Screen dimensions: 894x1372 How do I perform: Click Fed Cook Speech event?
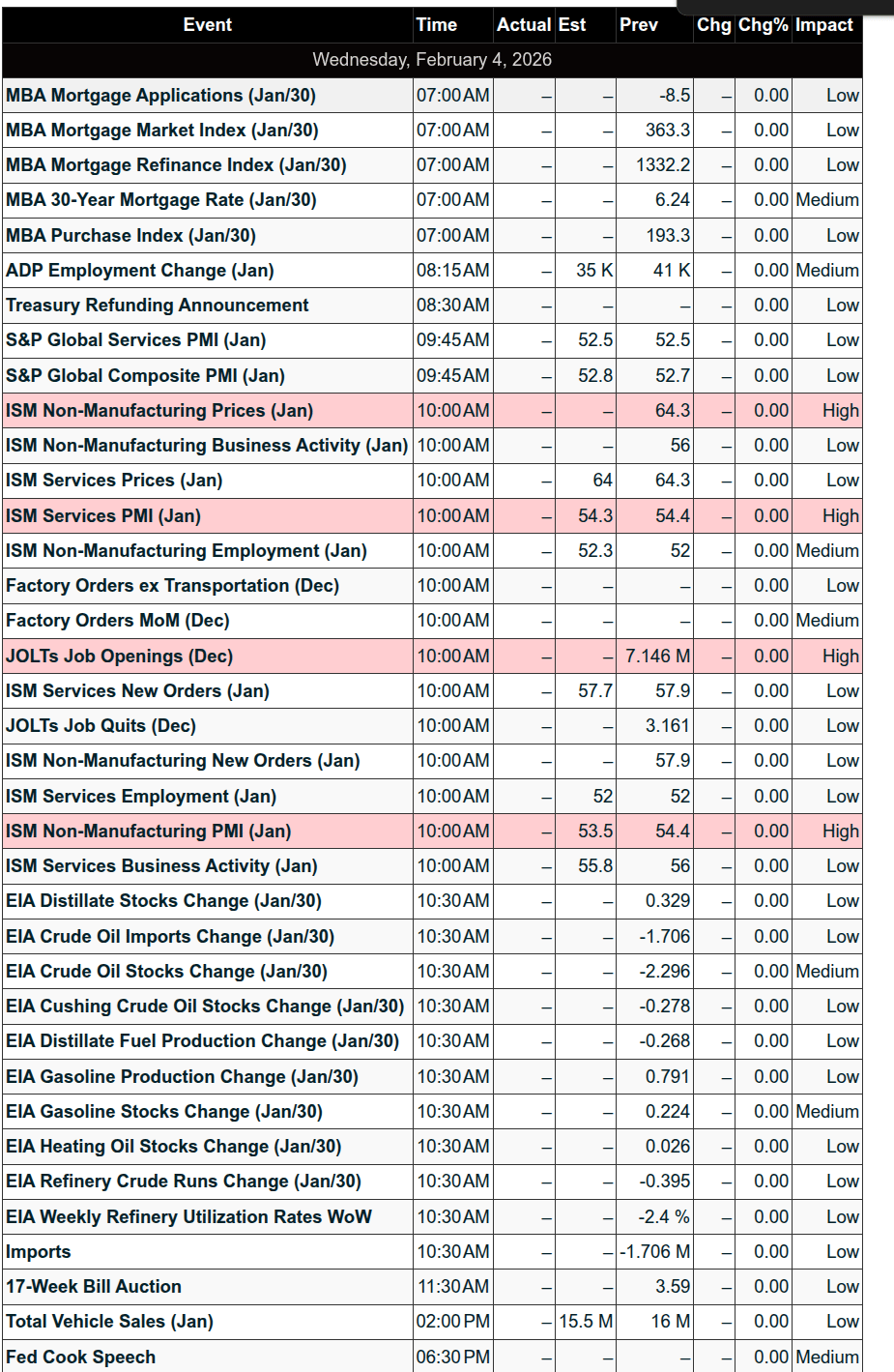point(80,1357)
